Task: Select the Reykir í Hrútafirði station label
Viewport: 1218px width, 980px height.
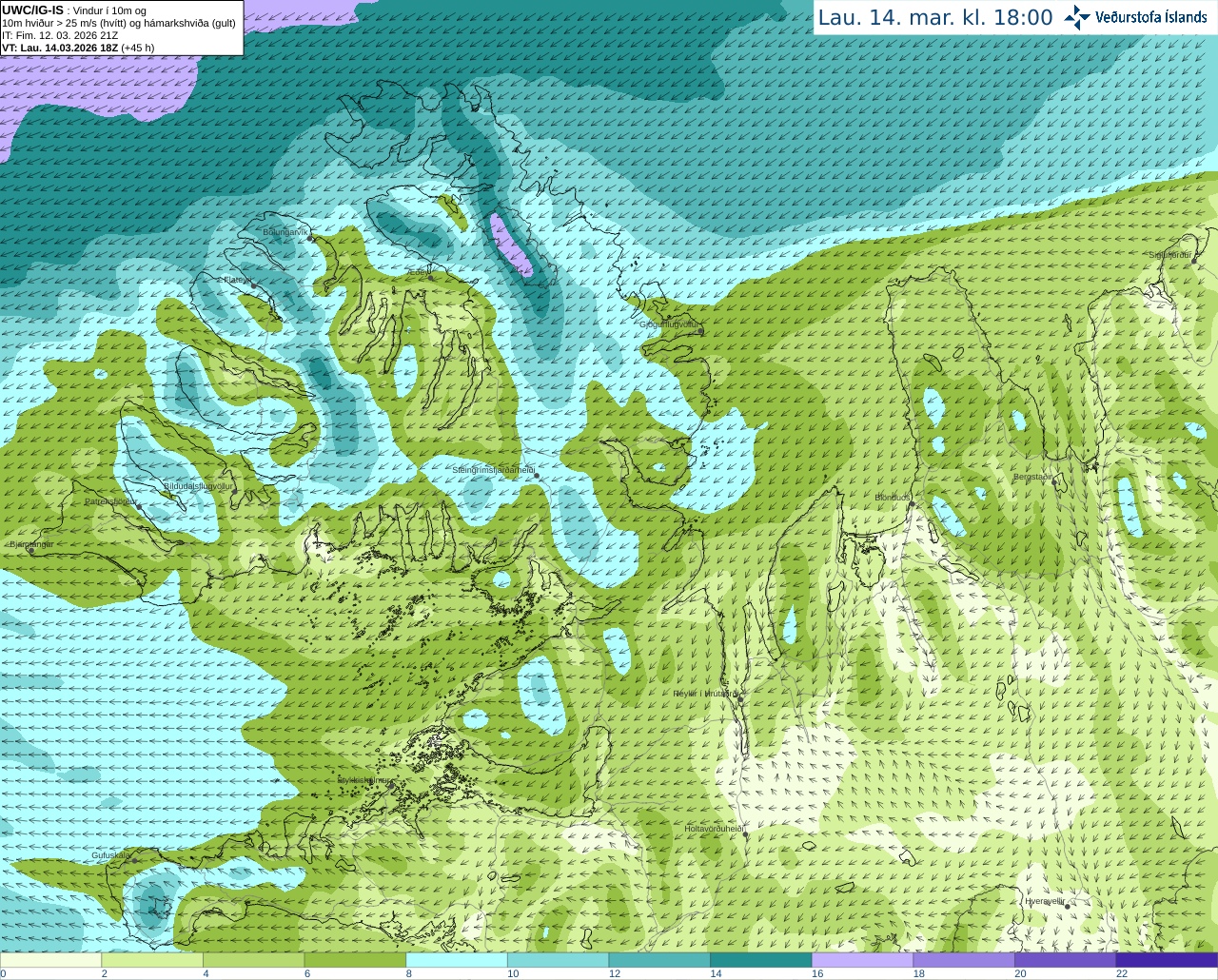Action: pyautogui.click(x=704, y=694)
